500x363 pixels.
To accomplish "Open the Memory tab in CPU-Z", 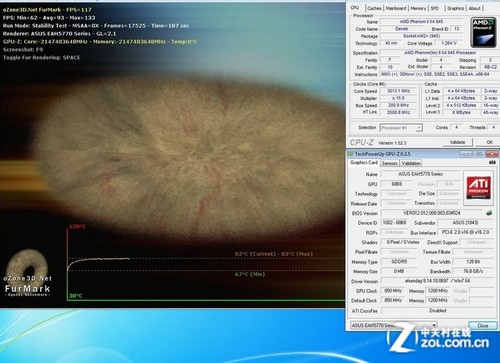I will point(418,8).
